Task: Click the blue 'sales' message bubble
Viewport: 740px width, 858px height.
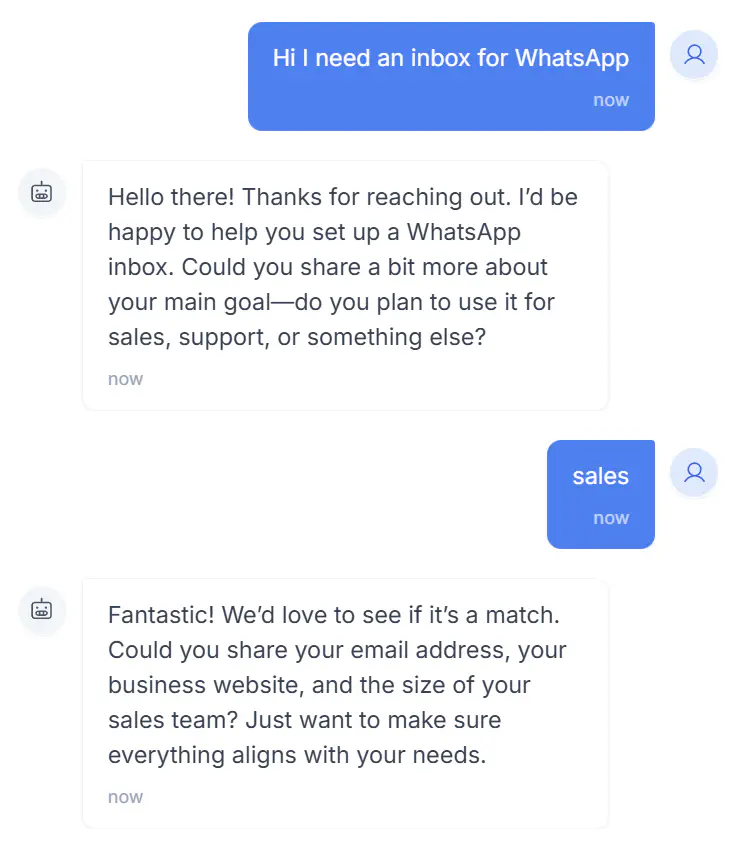Action: [x=600, y=494]
